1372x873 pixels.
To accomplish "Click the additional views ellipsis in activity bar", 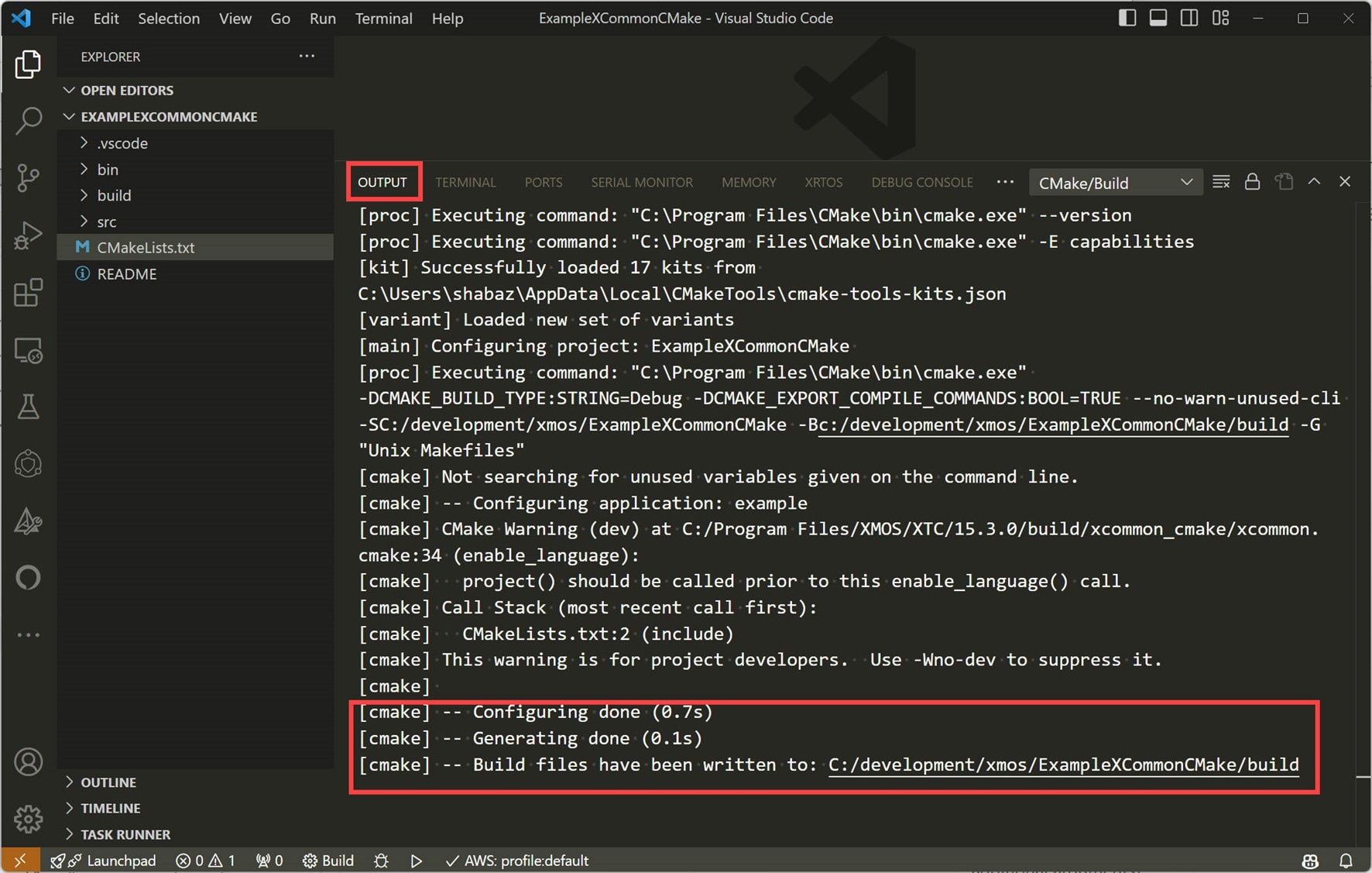I will [28, 635].
